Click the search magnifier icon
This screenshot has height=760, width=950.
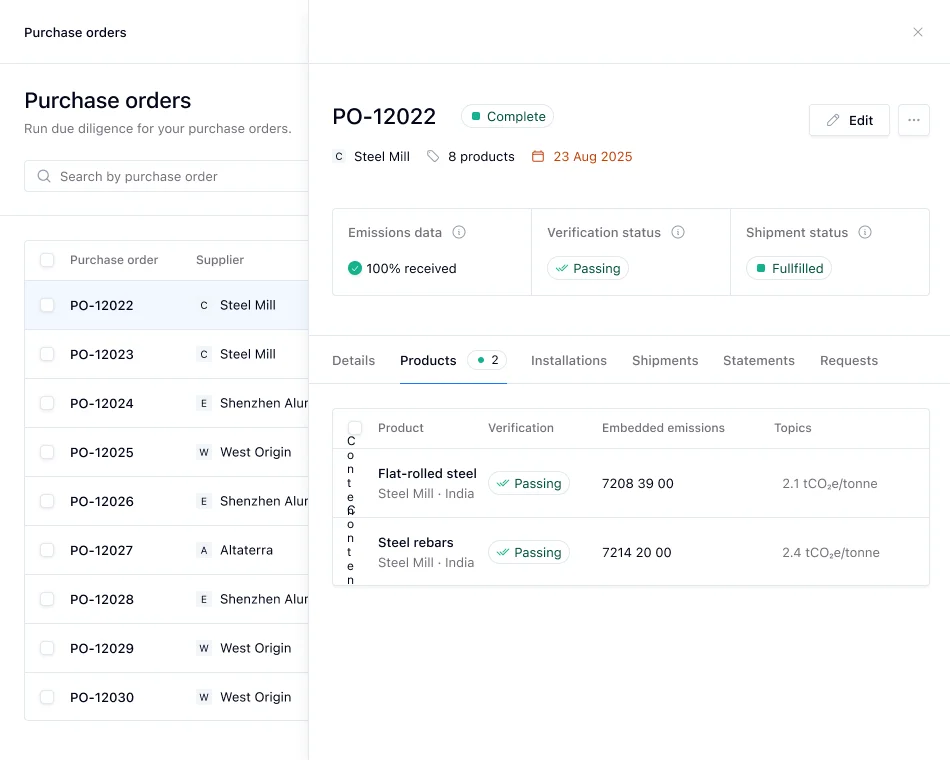[44, 176]
